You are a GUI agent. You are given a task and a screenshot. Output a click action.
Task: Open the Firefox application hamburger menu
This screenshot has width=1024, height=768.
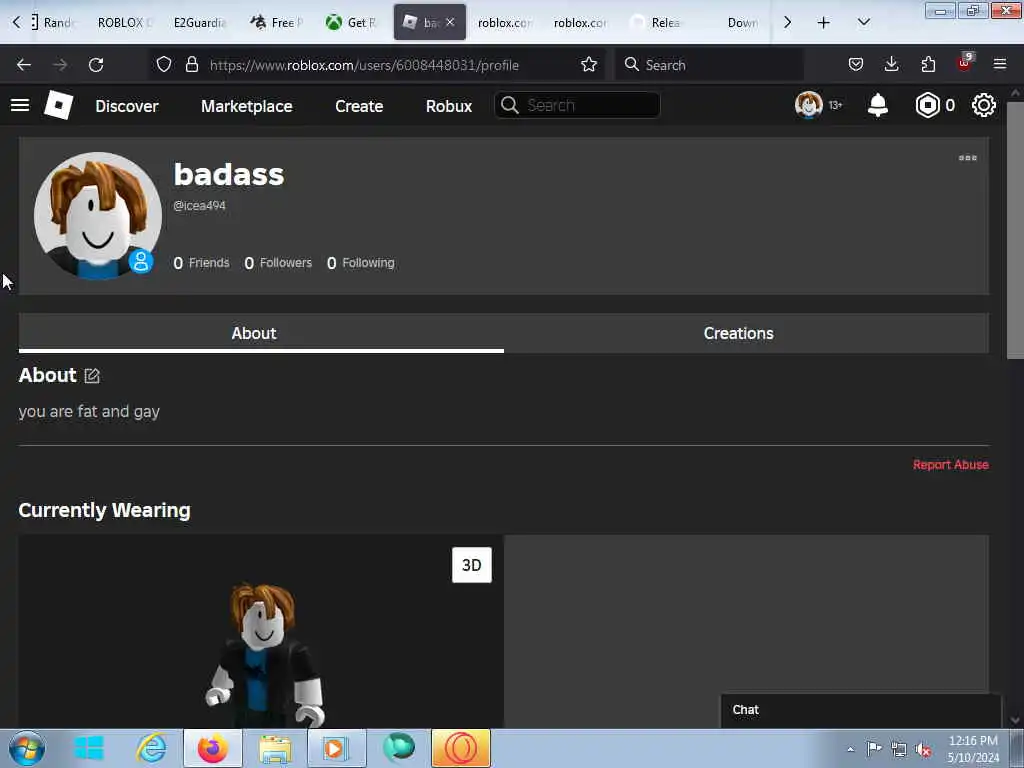click(x=1000, y=65)
